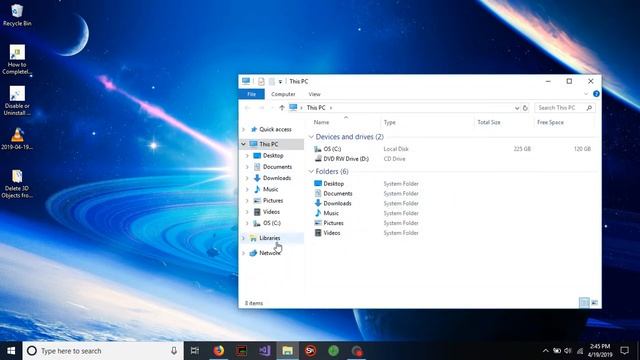
Task: Select the 'How to Completel...' desktop file
Action: pyautogui.click(x=17, y=60)
